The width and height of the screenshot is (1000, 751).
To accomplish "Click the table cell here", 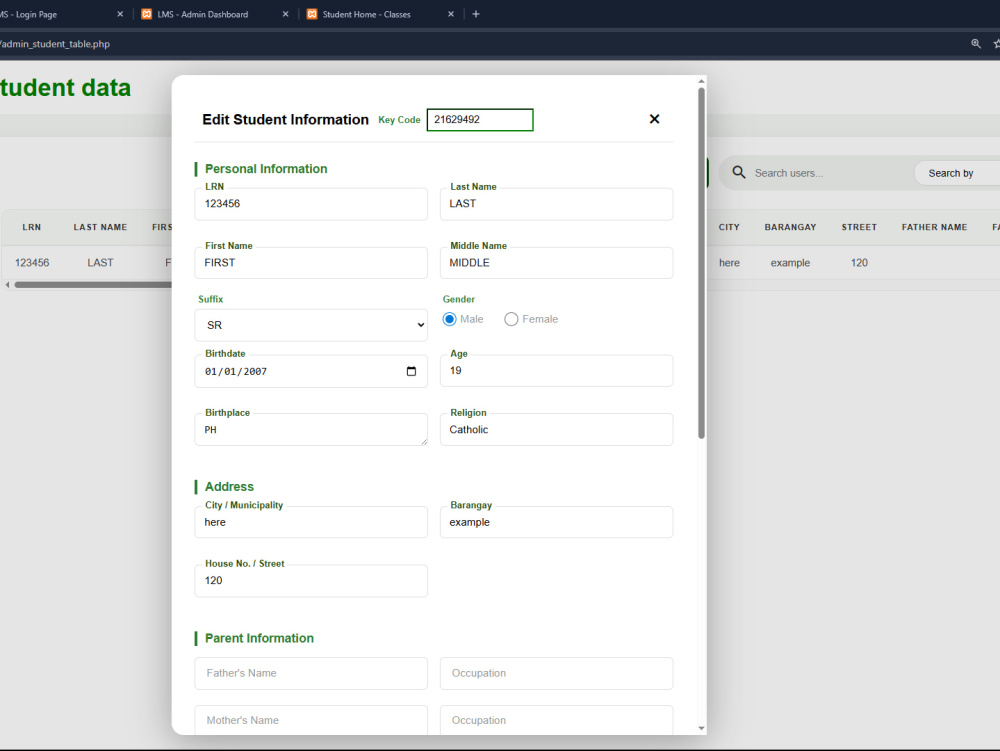I will coord(729,263).
